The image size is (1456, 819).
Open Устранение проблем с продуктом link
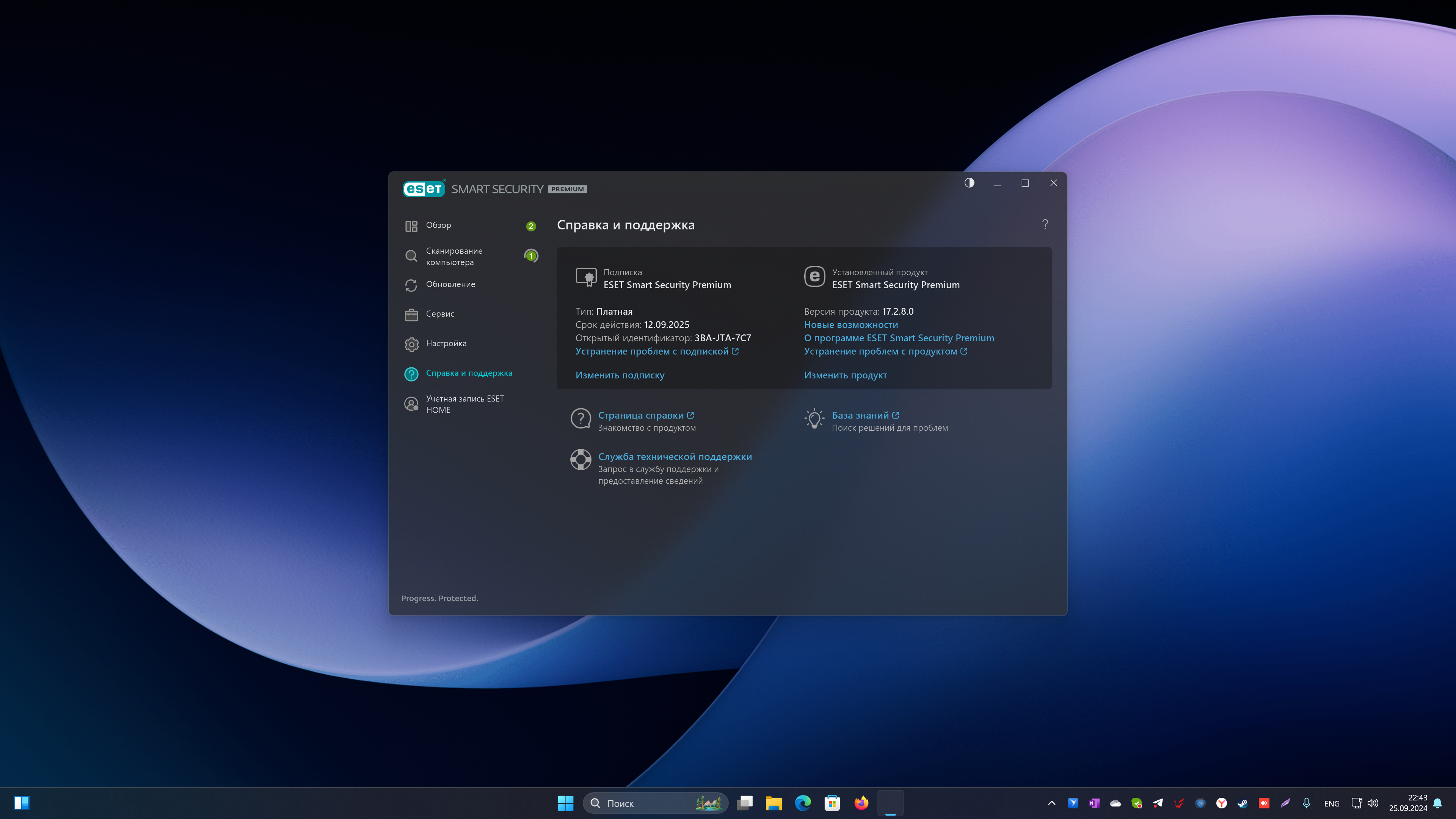point(886,351)
